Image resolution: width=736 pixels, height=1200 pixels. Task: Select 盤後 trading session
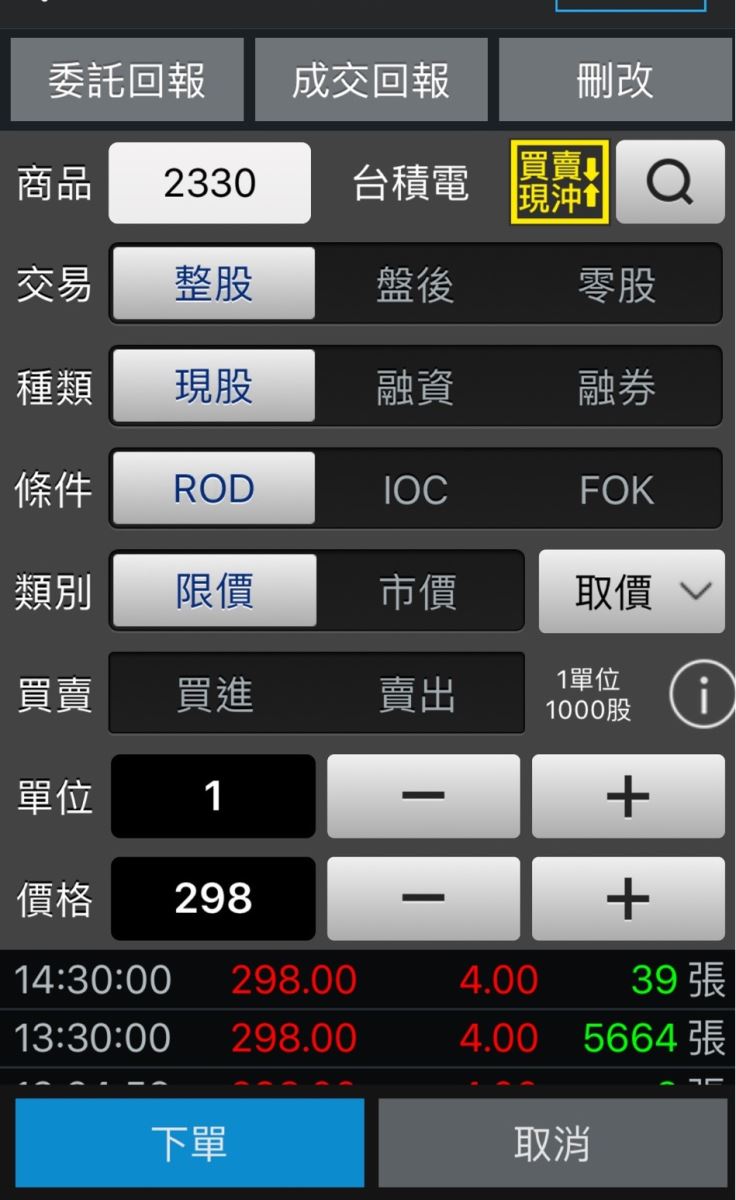click(415, 285)
